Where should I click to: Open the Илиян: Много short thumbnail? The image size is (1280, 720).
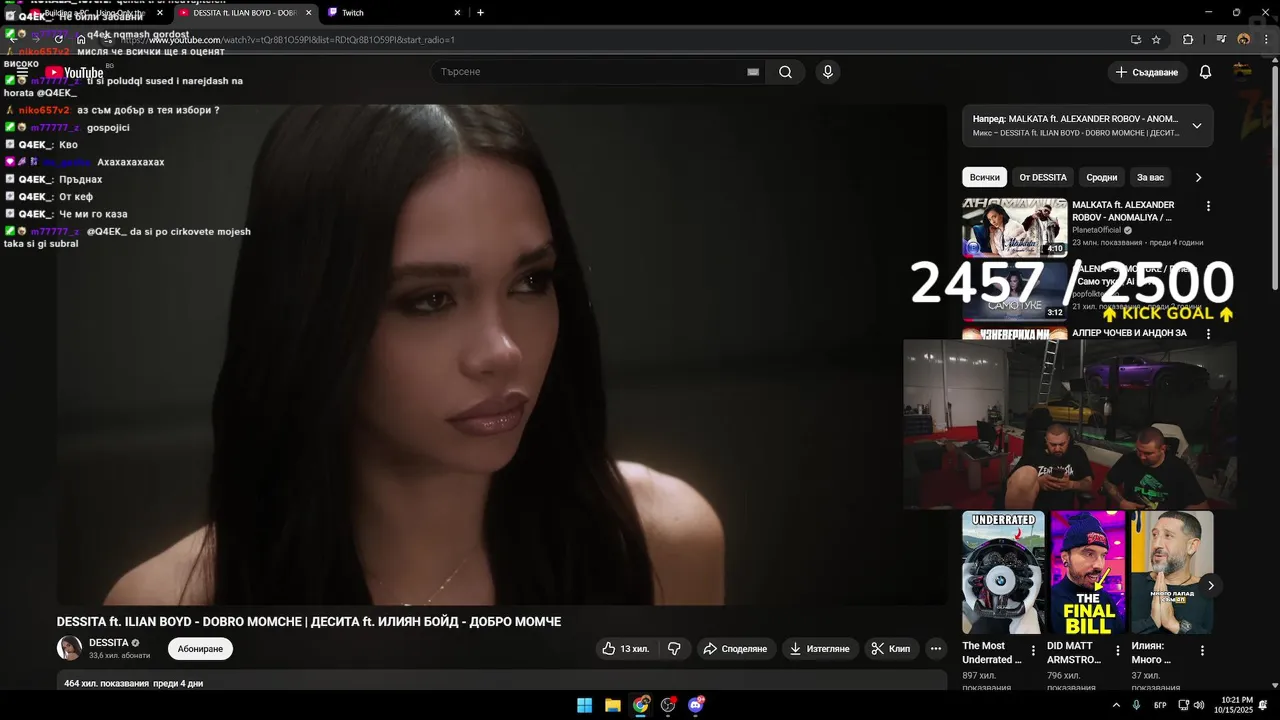pyautogui.click(x=1172, y=572)
